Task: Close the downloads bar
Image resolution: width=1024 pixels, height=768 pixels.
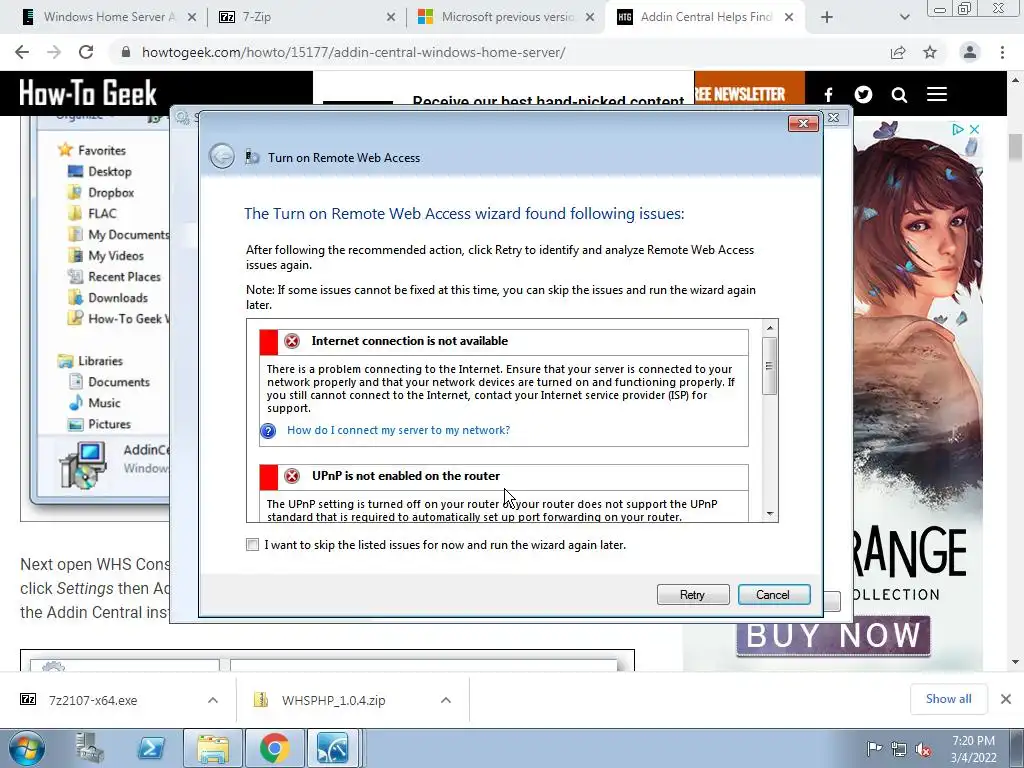Action: point(1006,699)
